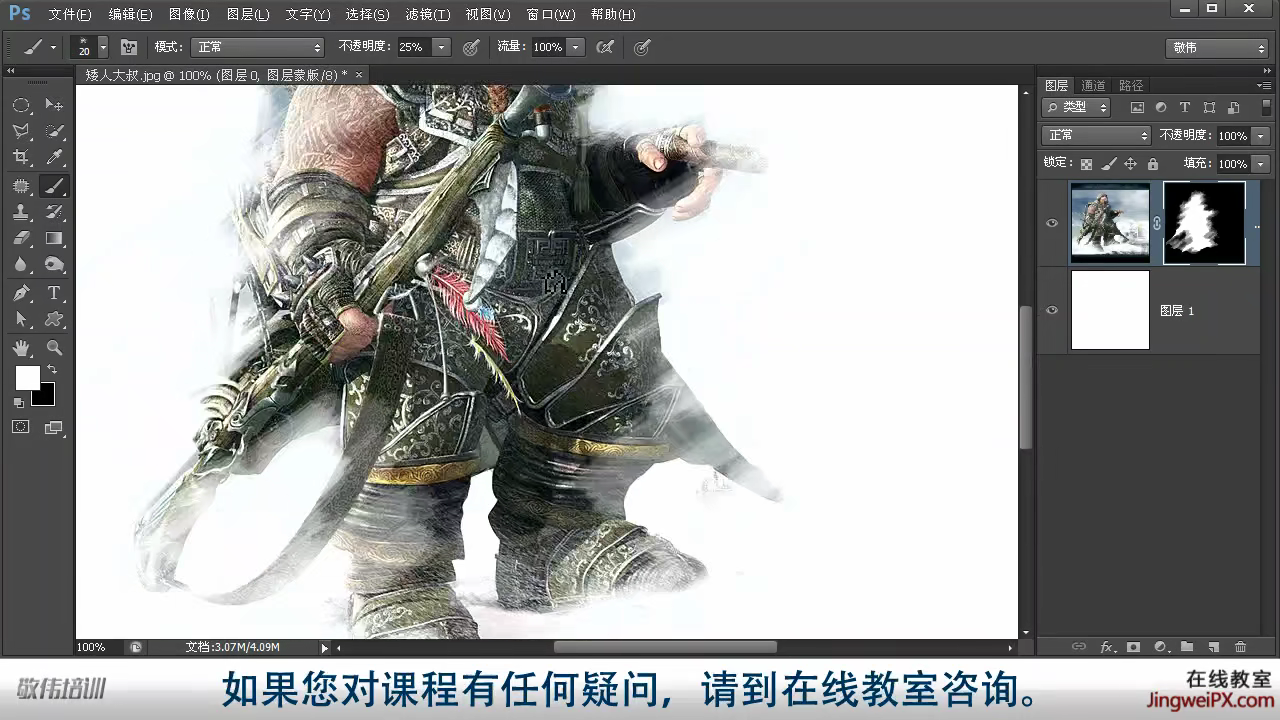
Task: Open the 图像(I) menu
Action: tap(189, 15)
